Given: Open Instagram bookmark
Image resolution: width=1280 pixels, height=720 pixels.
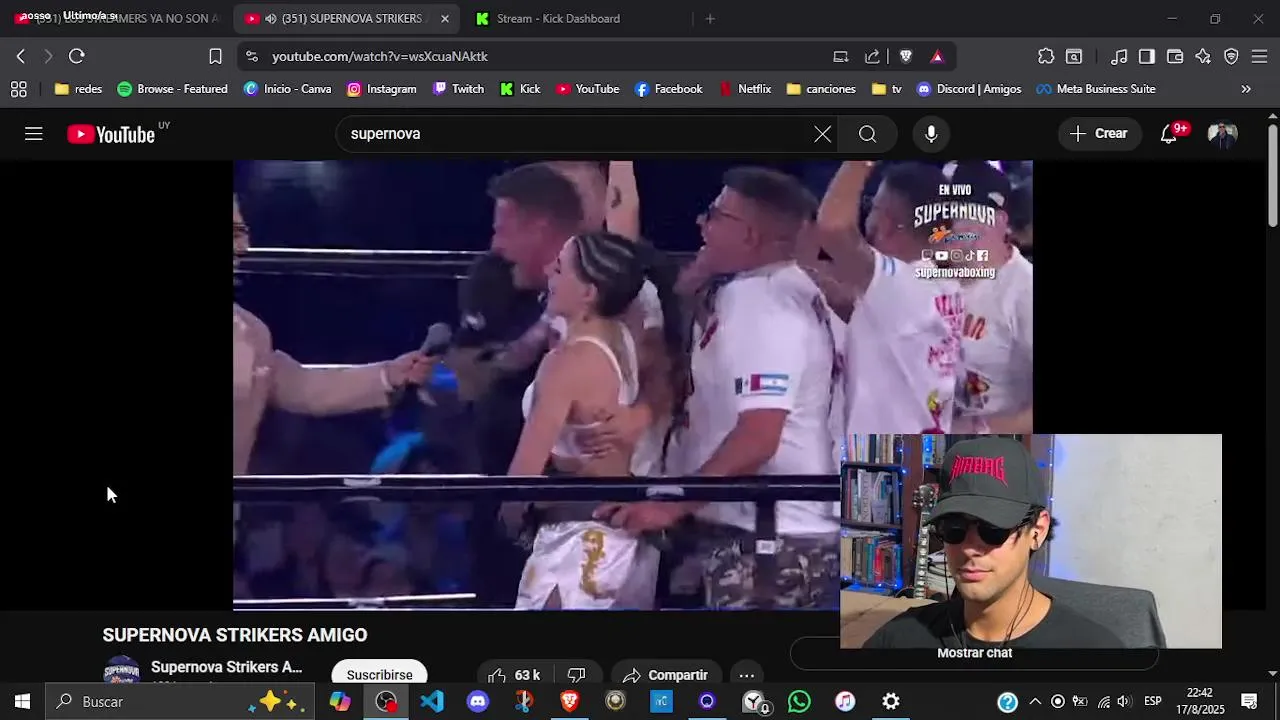Looking at the screenshot, I should [381, 89].
